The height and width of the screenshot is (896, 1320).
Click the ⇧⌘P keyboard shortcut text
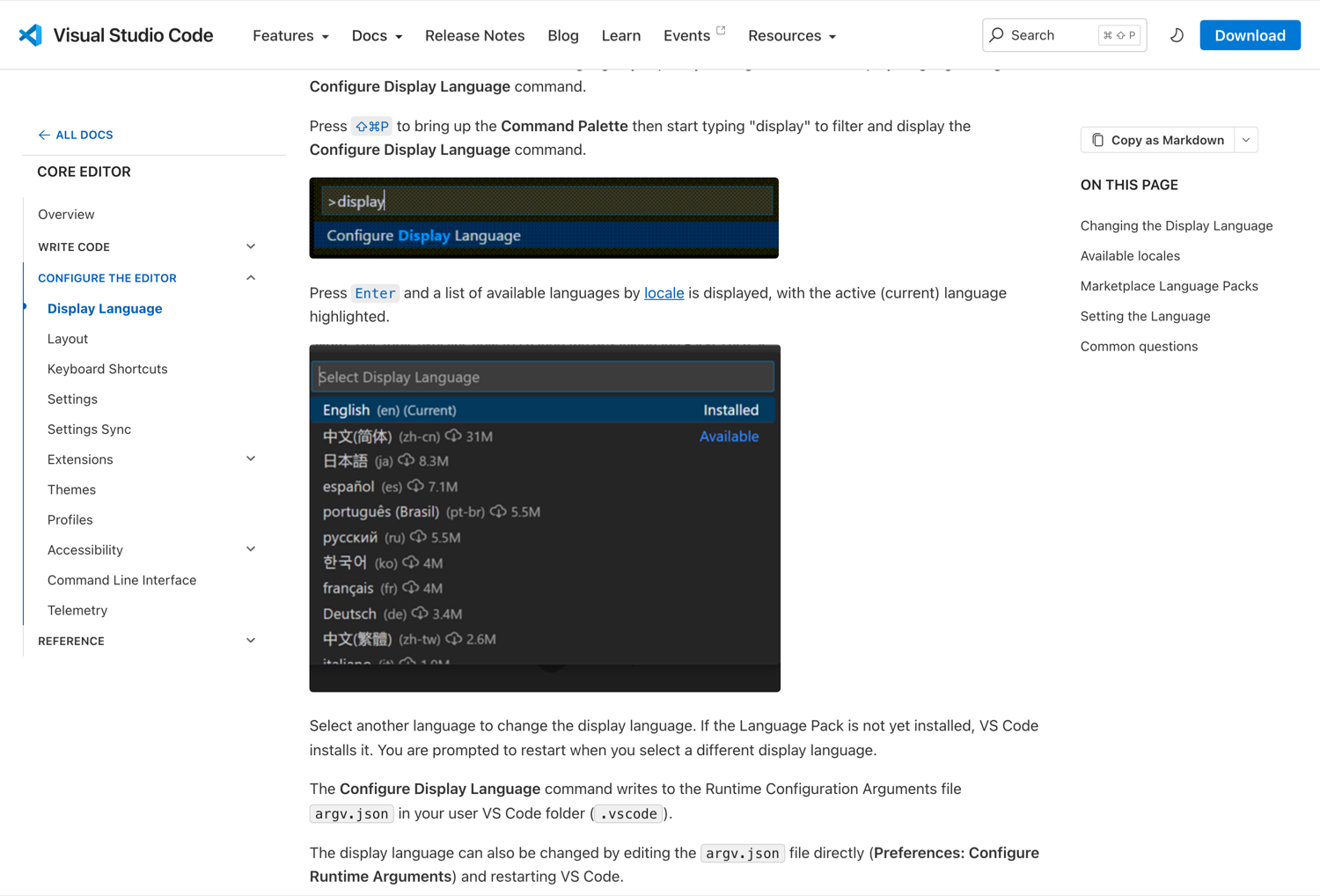click(x=372, y=127)
